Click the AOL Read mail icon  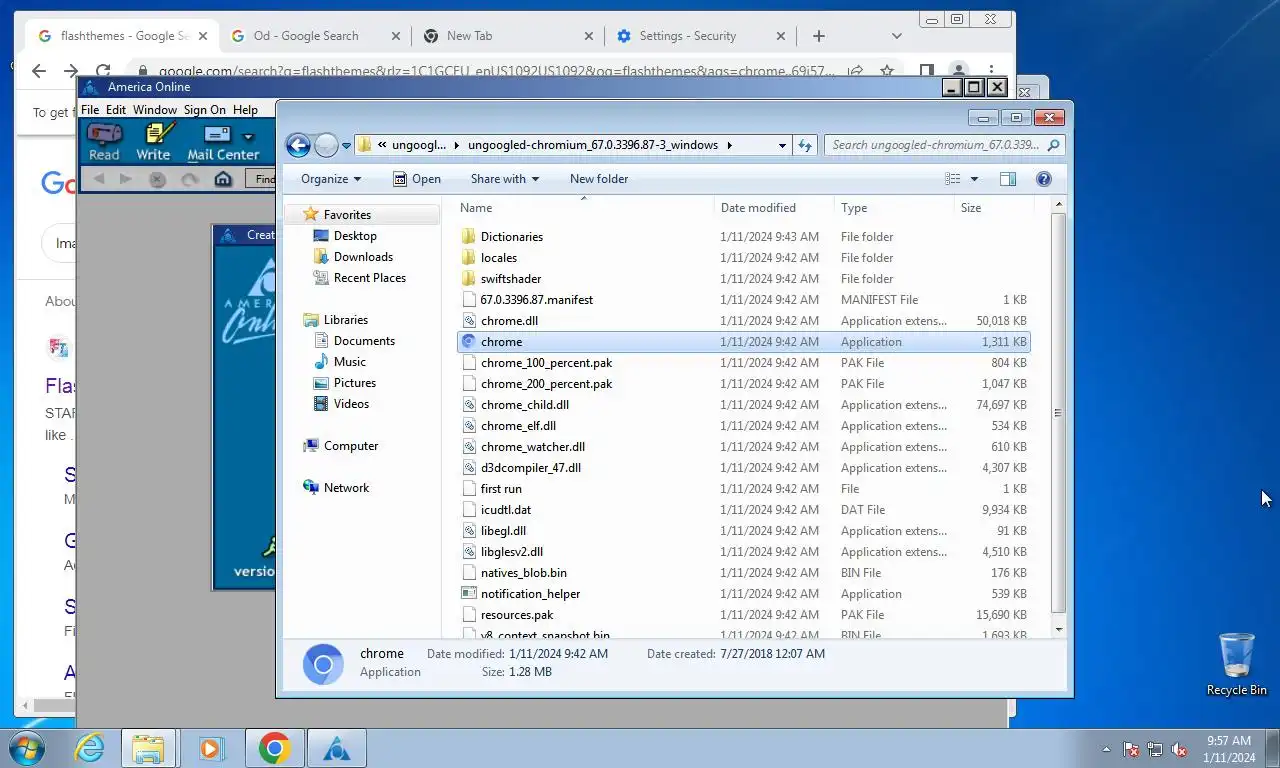coord(104,141)
